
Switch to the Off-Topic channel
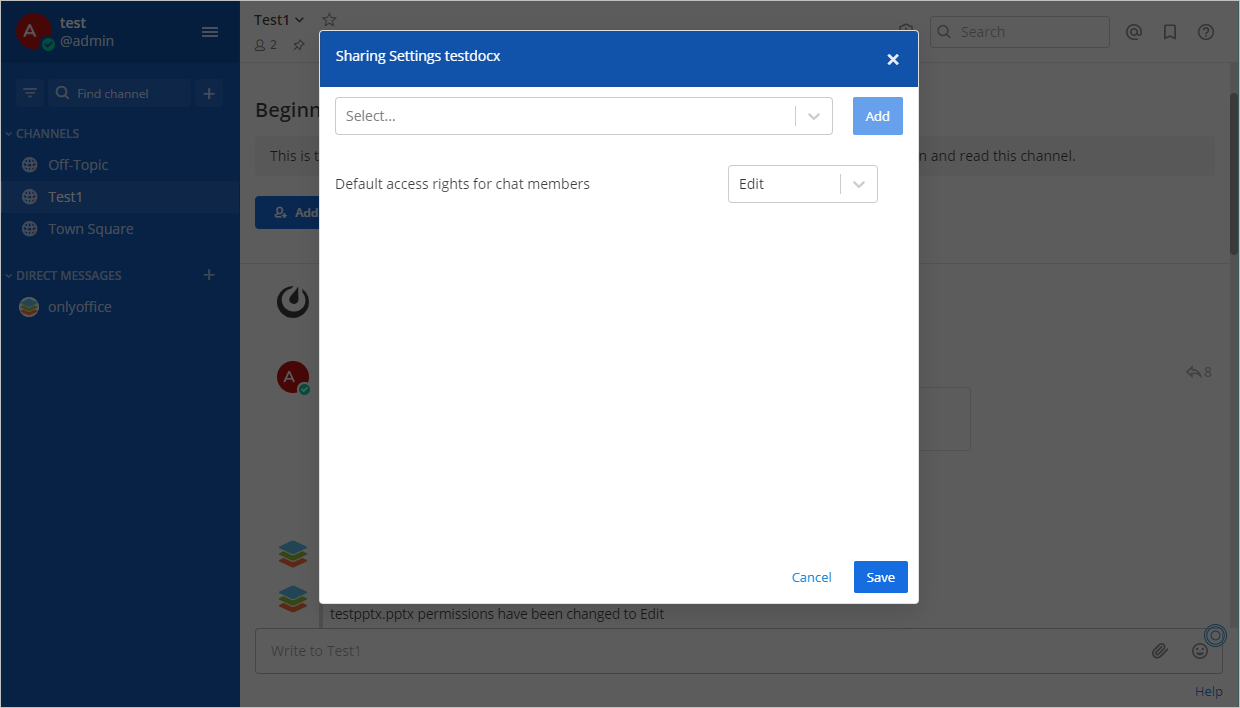coord(78,165)
